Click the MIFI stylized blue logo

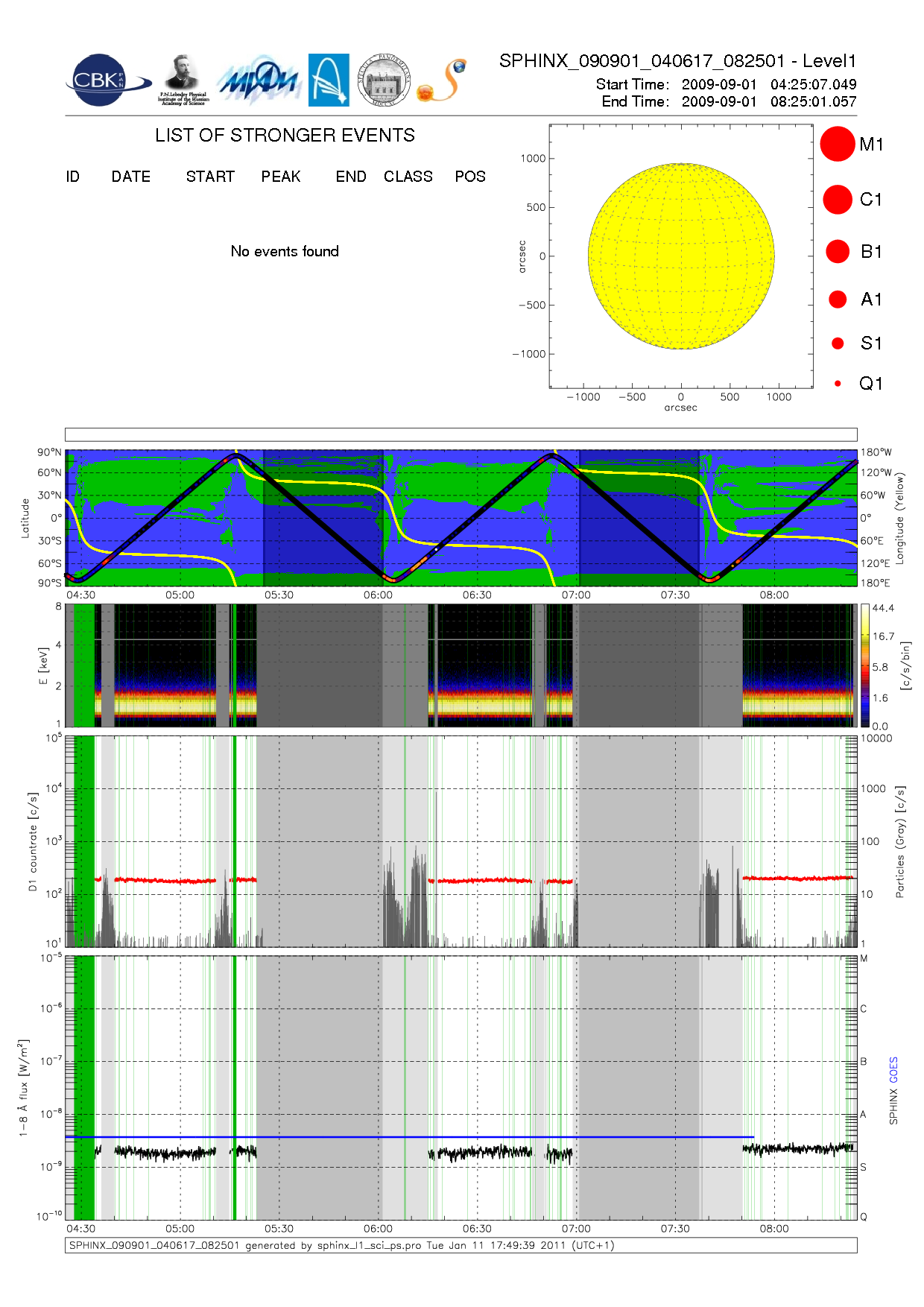pyautogui.click(x=259, y=80)
